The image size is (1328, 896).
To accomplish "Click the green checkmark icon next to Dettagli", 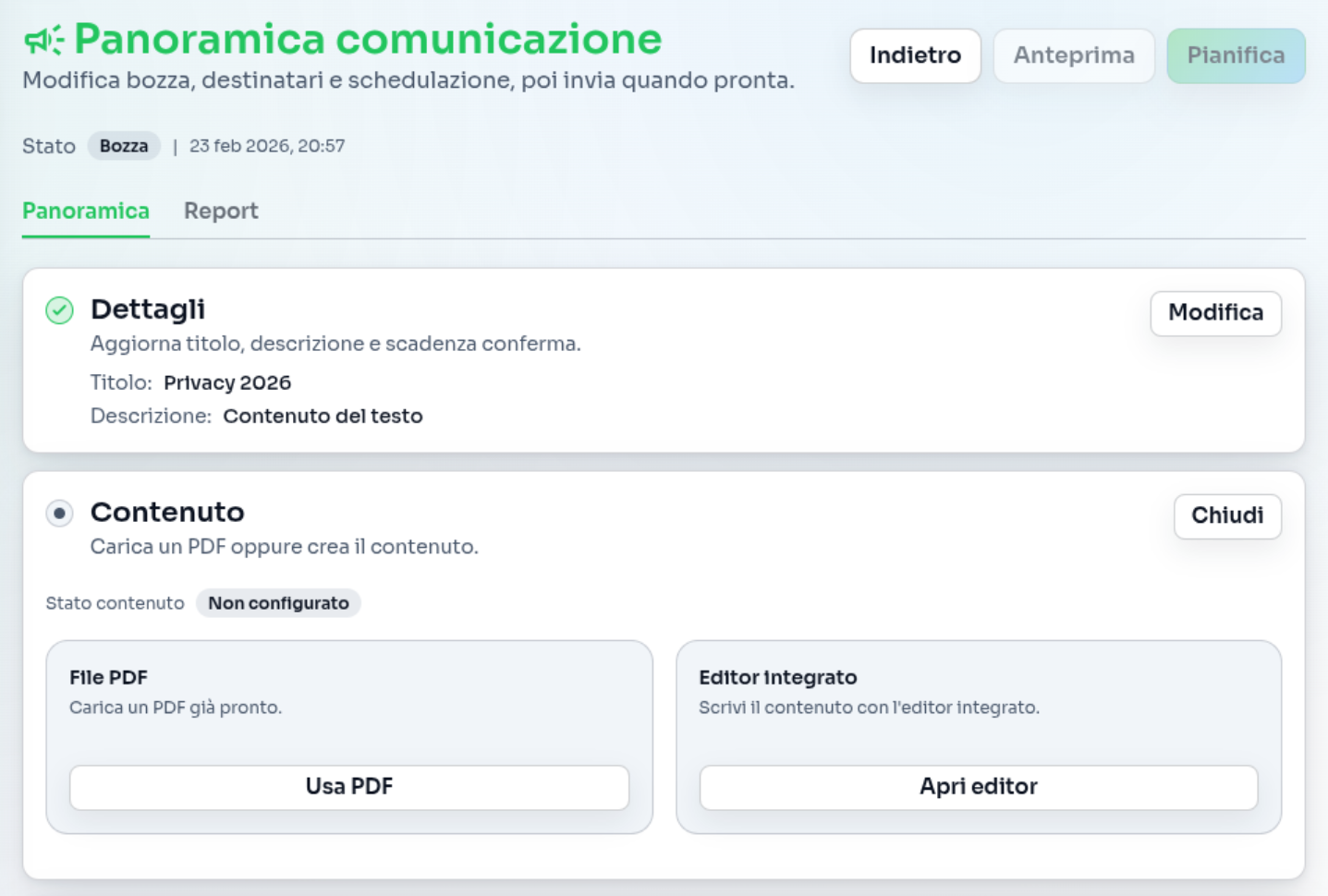I will 60,310.
